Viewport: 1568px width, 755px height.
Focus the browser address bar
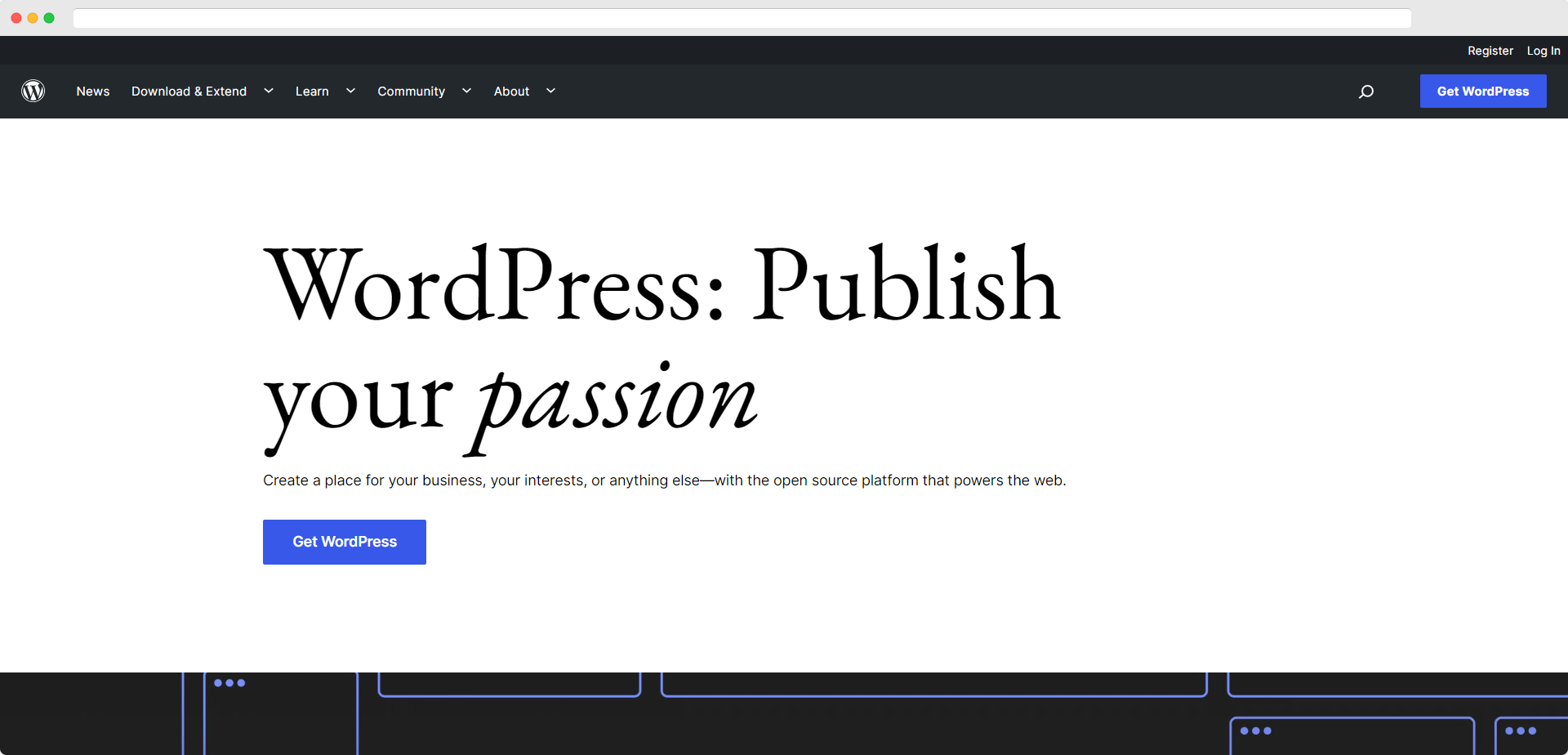[742, 18]
